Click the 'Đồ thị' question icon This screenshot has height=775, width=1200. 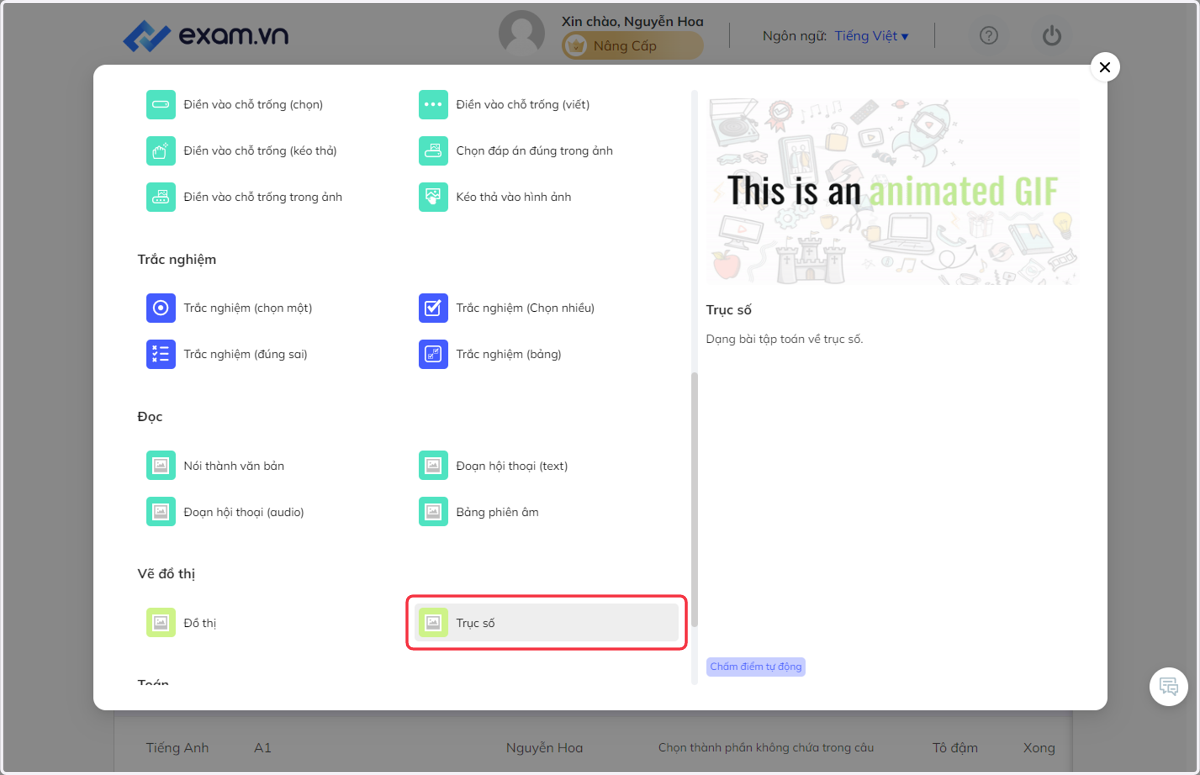pos(161,623)
